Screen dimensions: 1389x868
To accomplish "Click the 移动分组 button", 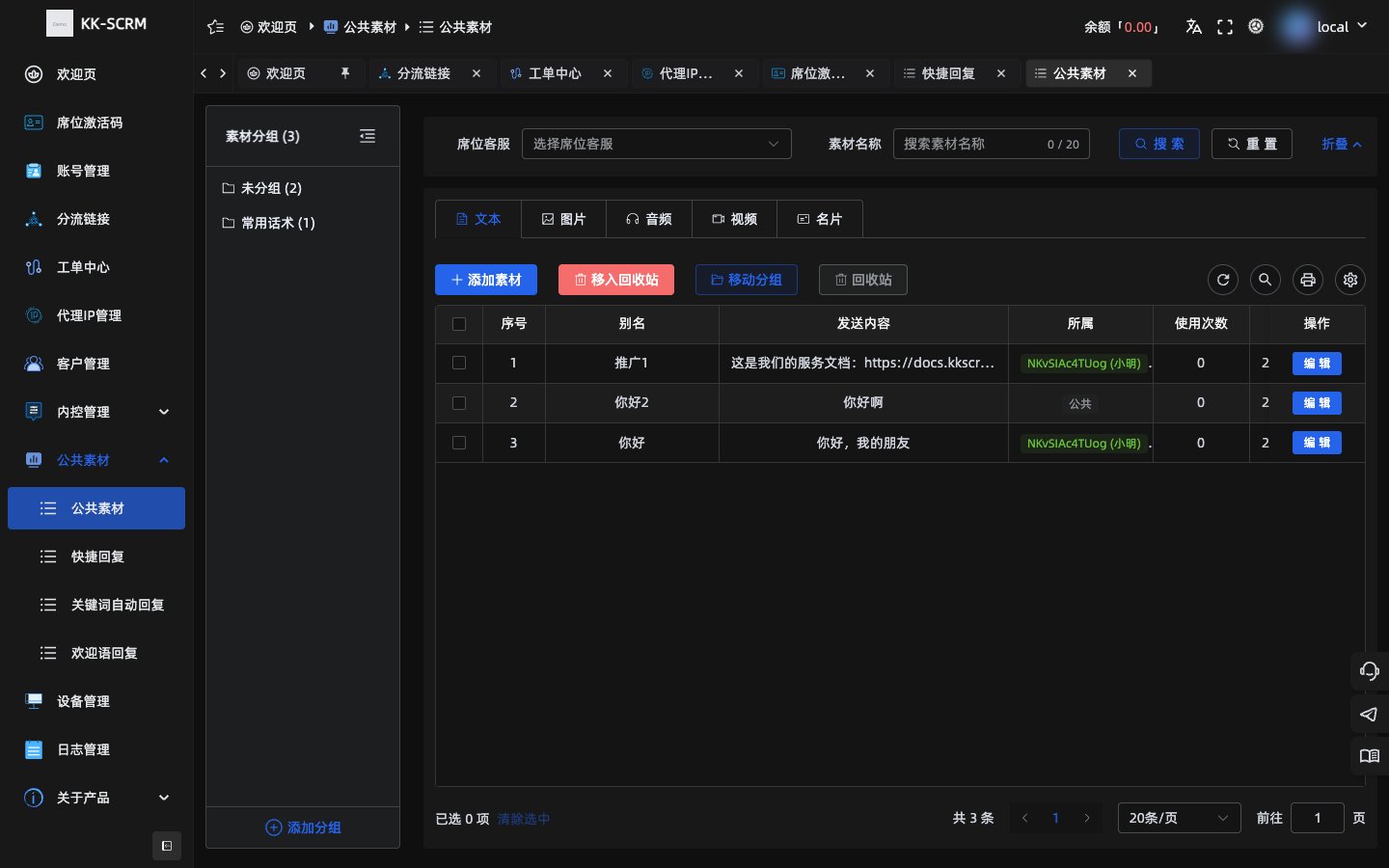I will pos(747,280).
